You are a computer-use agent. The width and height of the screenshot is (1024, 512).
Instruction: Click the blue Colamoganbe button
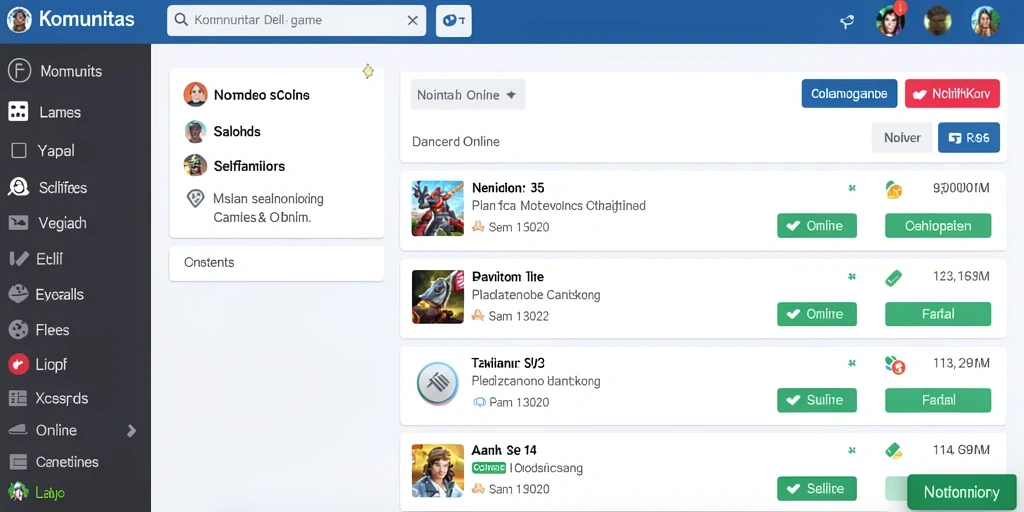pyautogui.click(x=849, y=94)
